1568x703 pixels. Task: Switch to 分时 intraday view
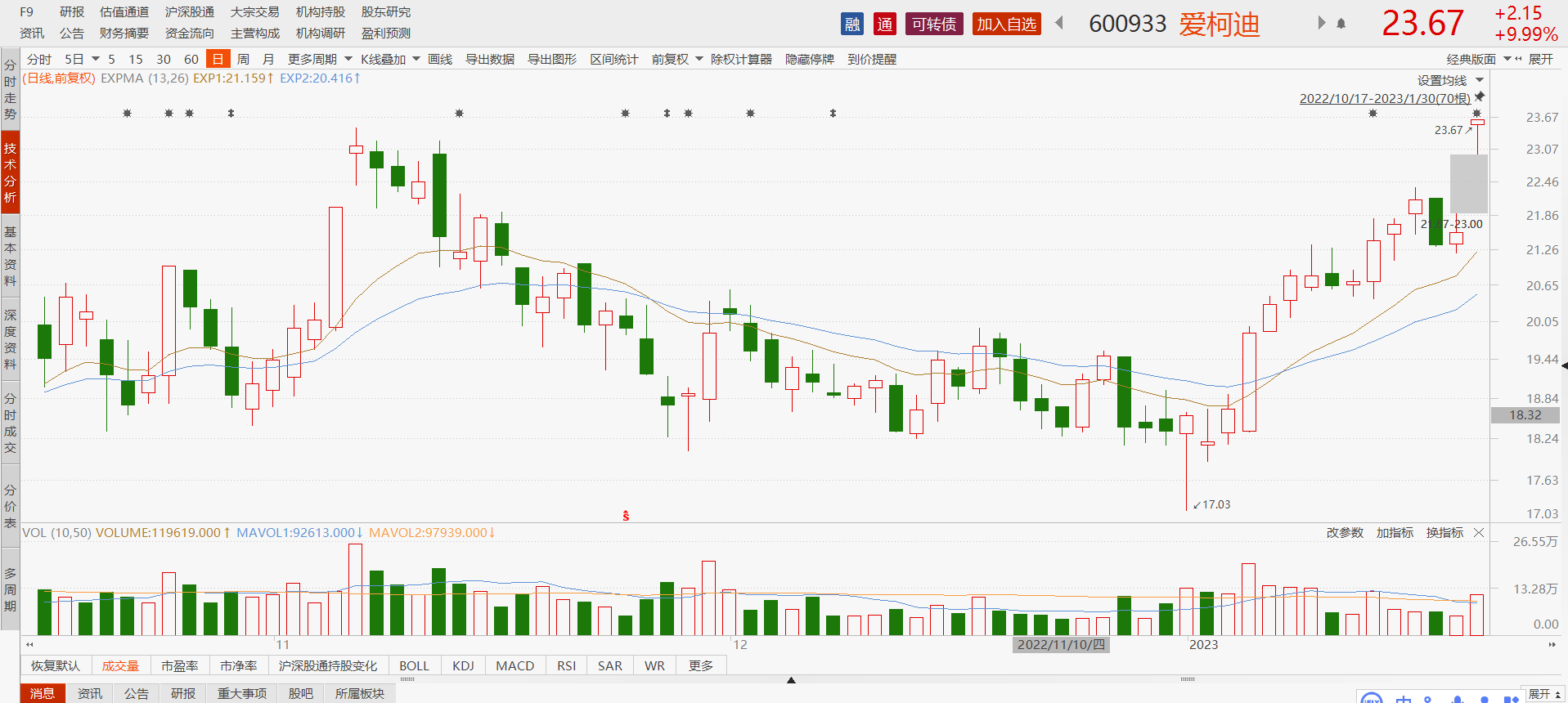point(38,59)
